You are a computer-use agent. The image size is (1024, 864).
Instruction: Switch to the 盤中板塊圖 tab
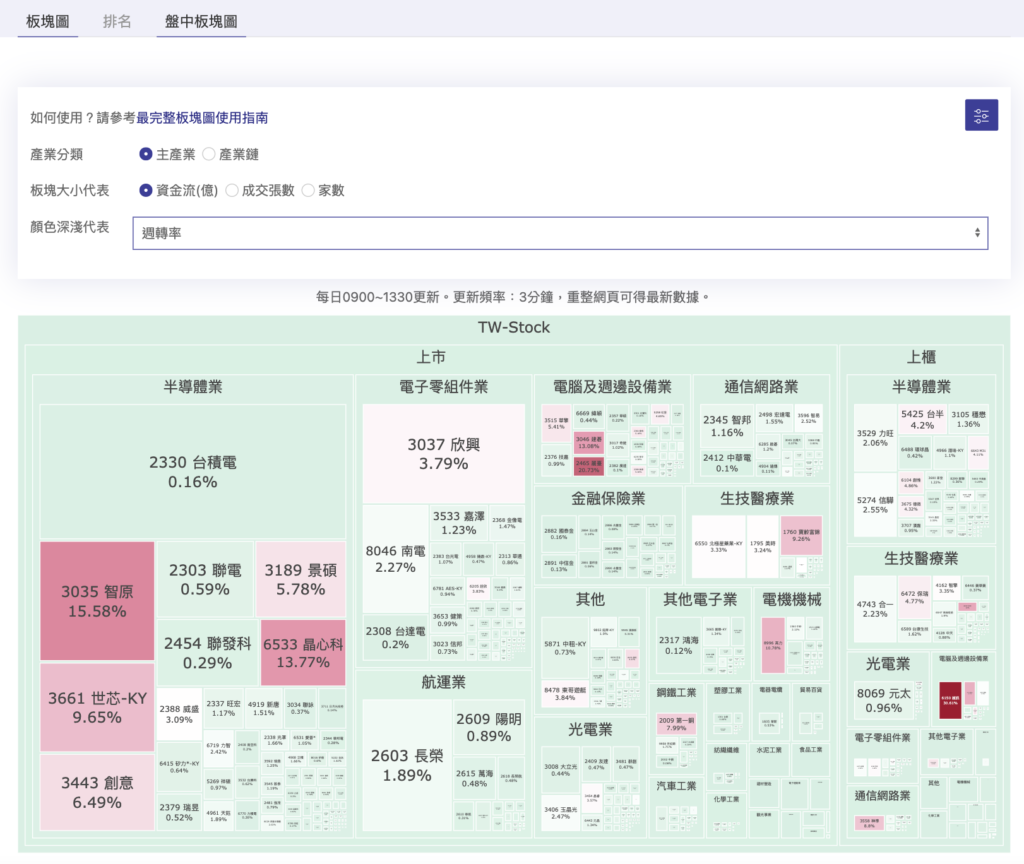(x=201, y=22)
